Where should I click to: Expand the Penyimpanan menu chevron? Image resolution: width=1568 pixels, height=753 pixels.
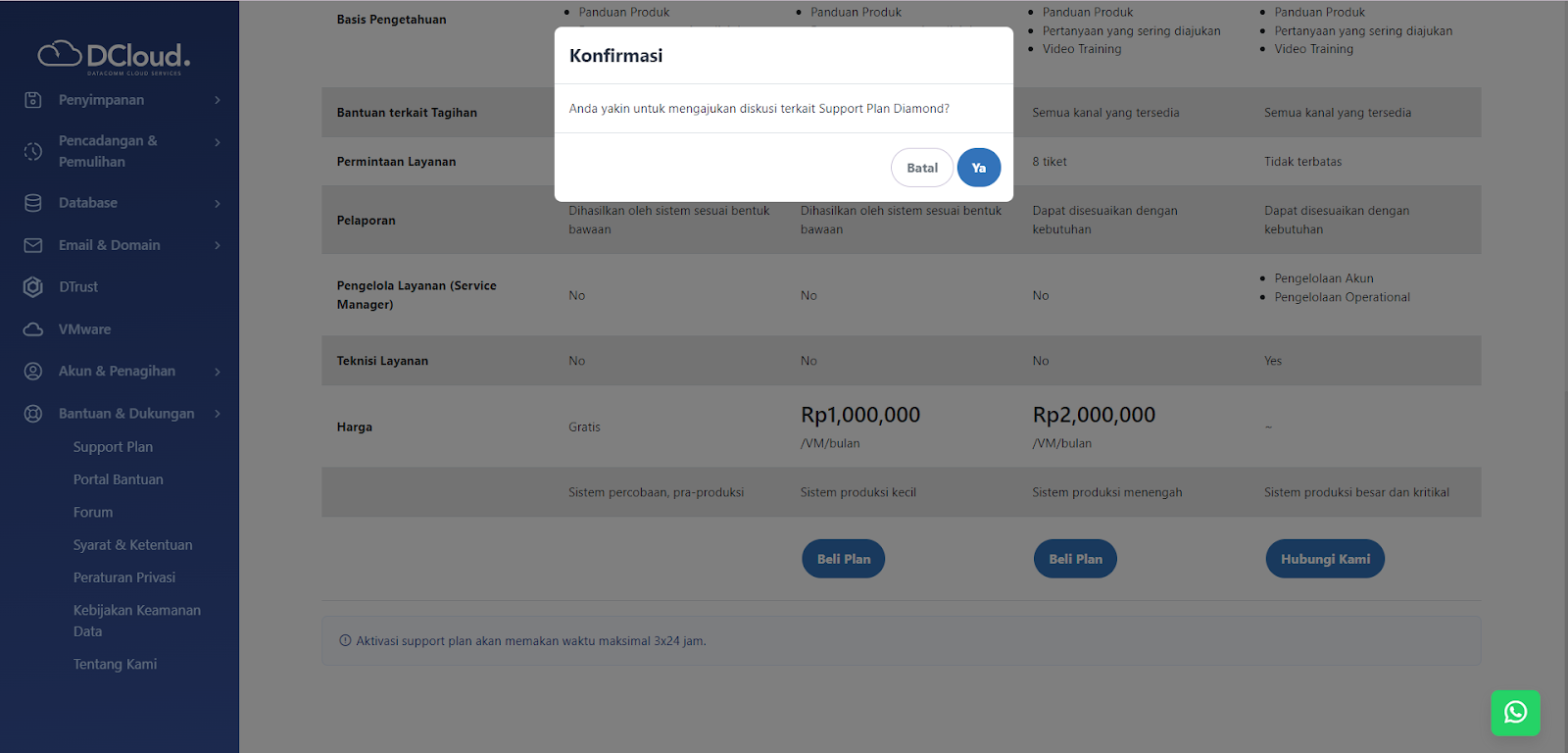click(x=218, y=99)
